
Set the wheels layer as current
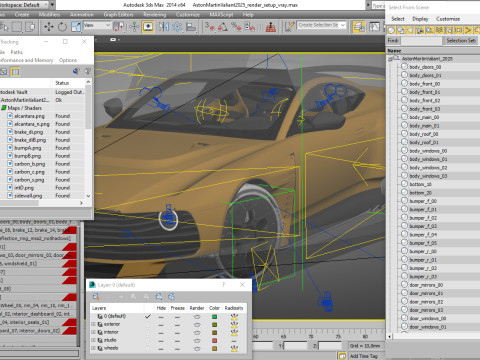148,348
